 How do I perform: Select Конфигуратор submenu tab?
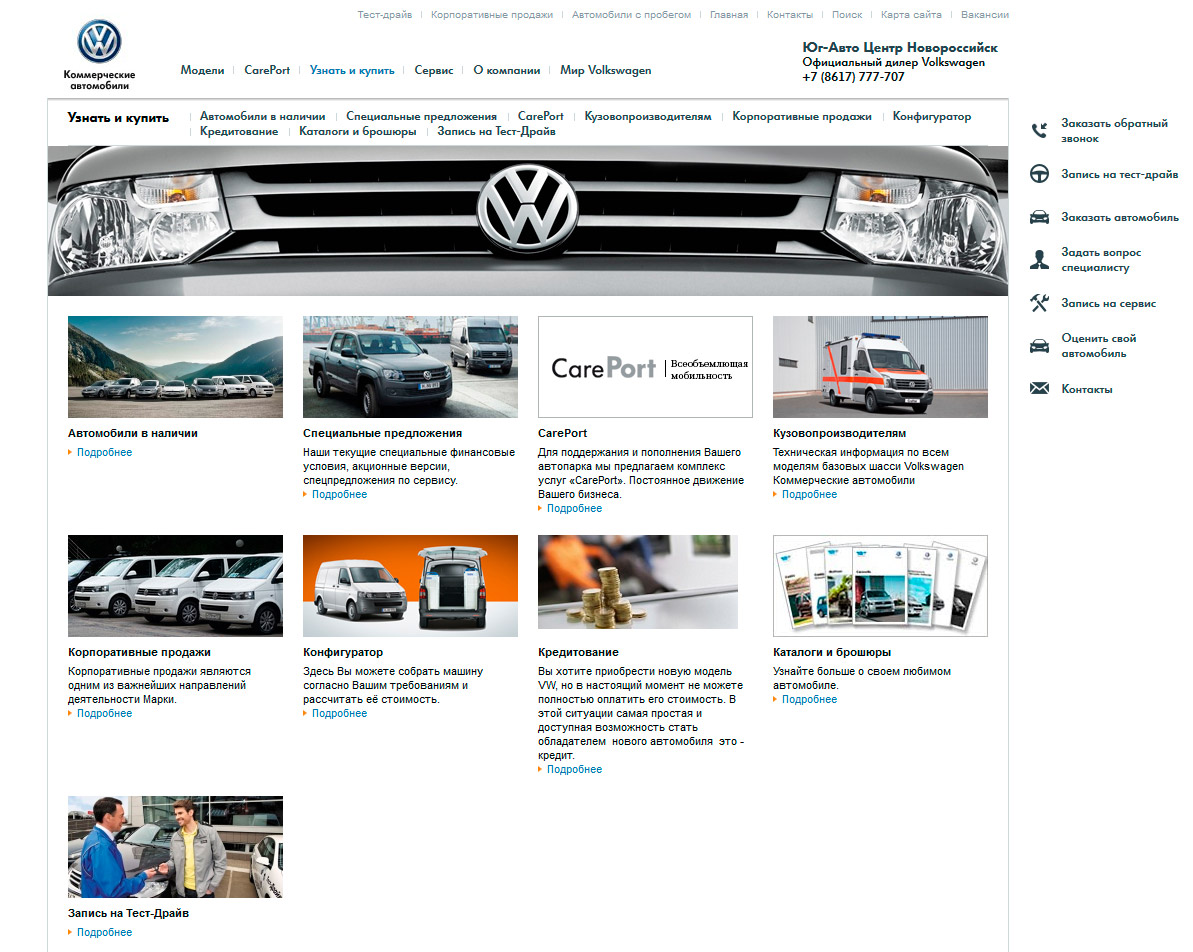[x=932, y=116]
